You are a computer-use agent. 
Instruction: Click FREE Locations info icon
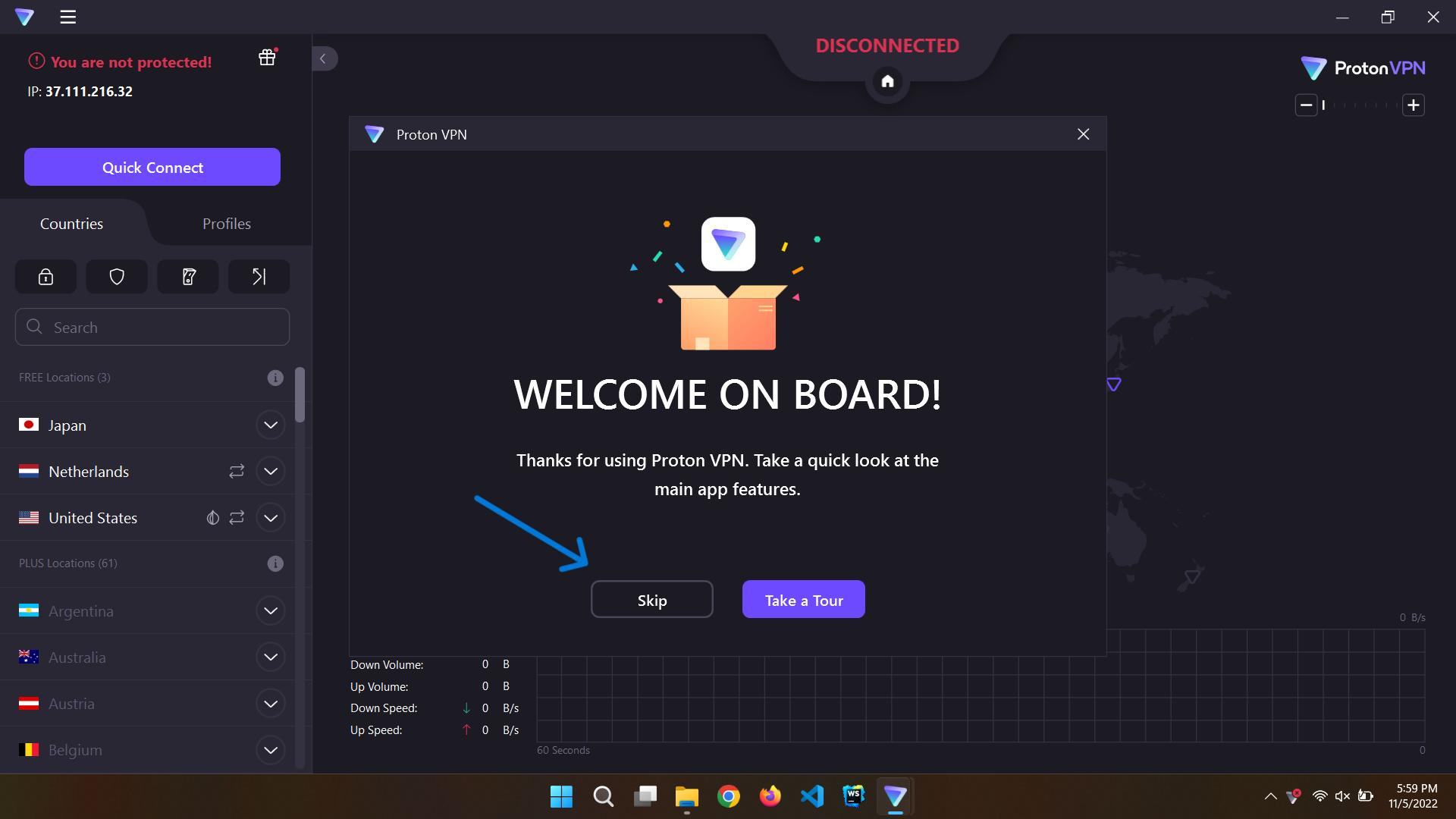click(275, 378)
